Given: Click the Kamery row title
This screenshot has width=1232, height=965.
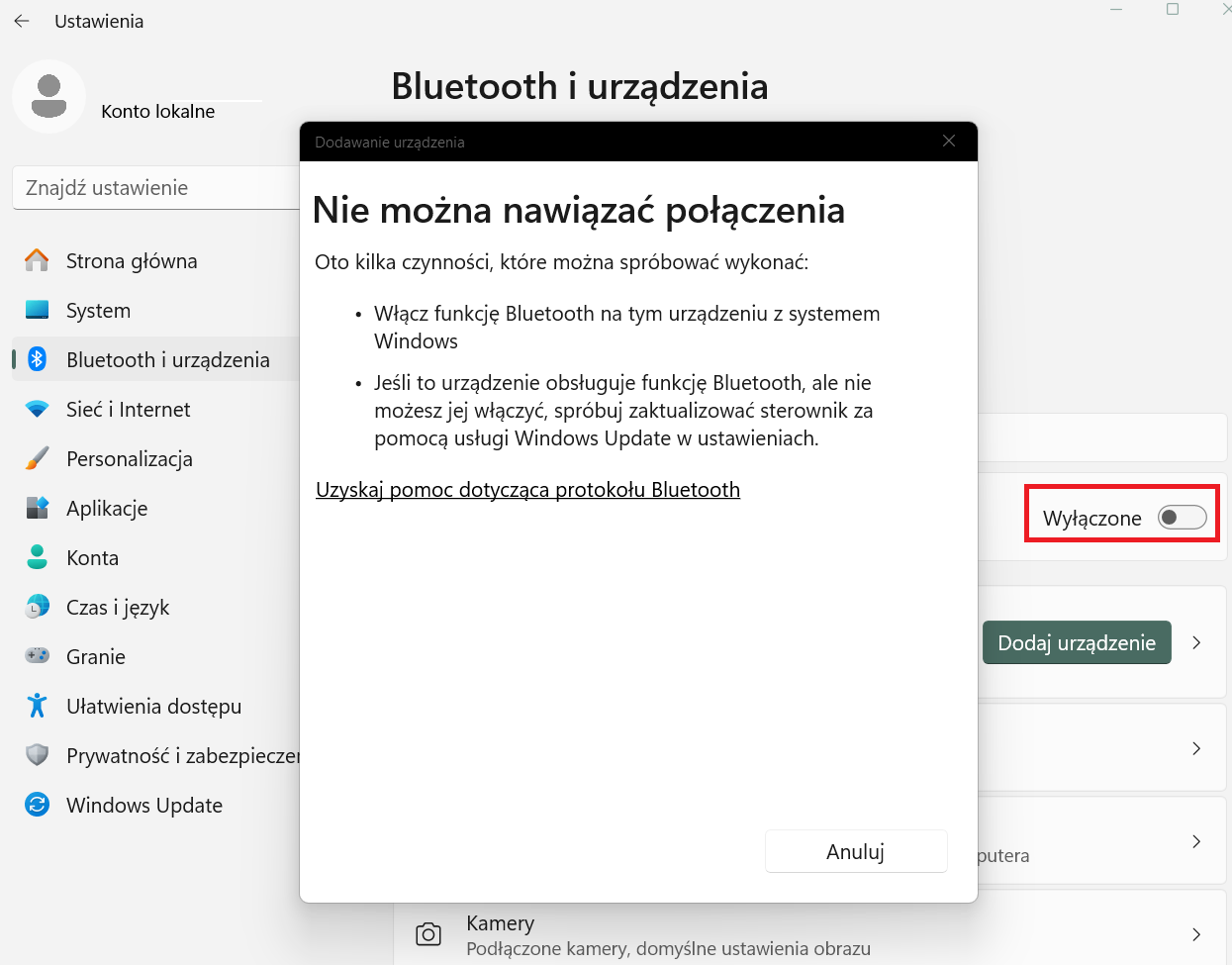Looking at the screenshot, I should click(500, 922).
